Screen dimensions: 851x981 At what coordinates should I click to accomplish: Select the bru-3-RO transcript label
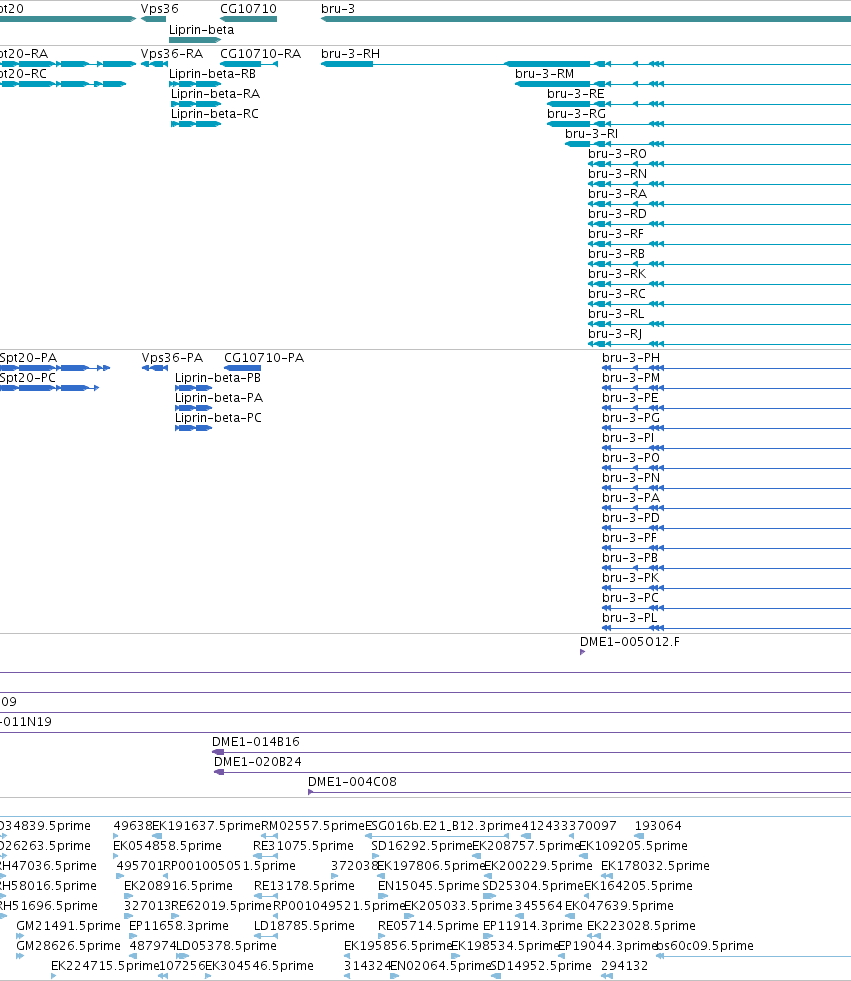click(618, 154)
